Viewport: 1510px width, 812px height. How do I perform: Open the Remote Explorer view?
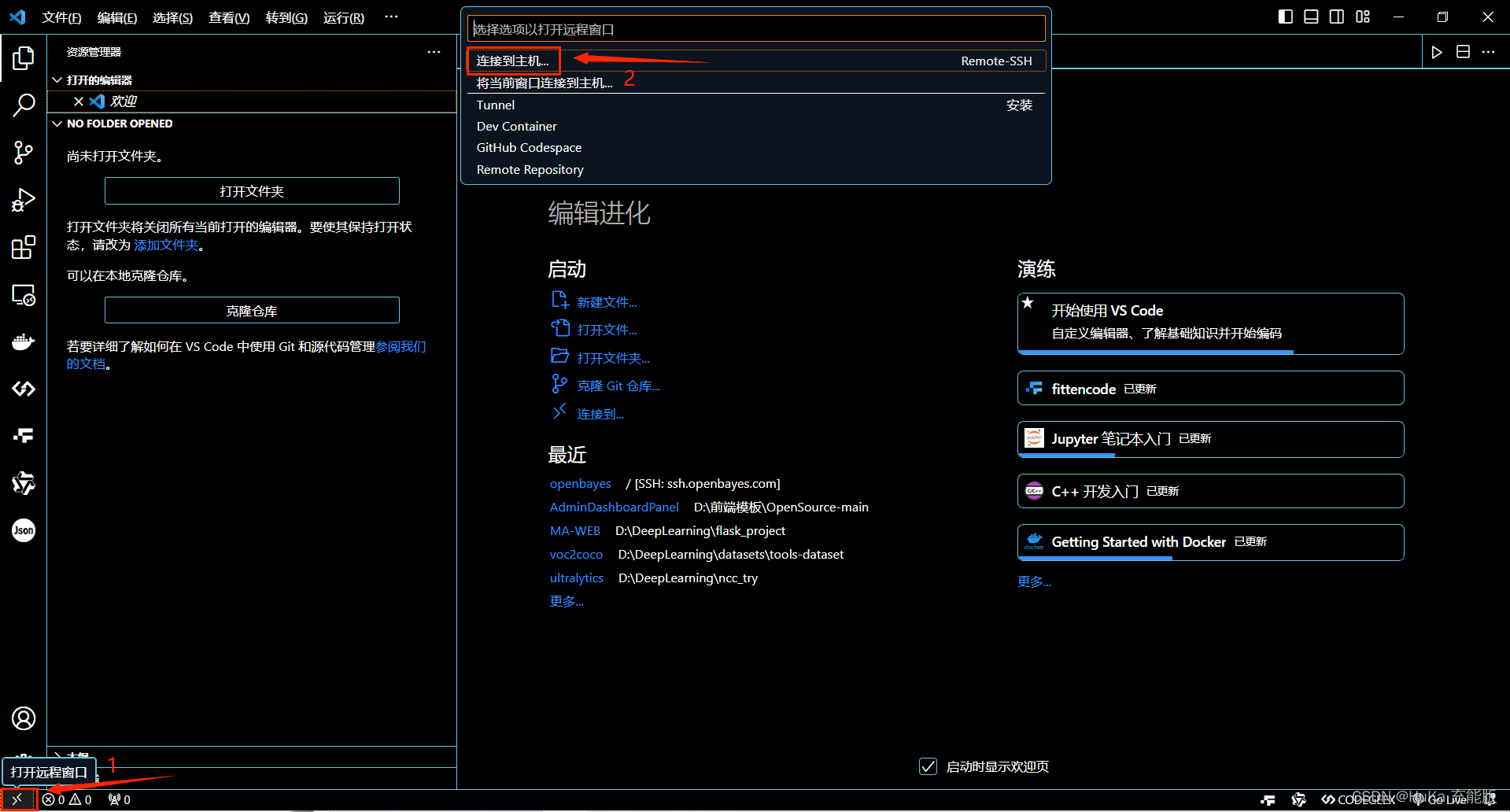[24, 294]
